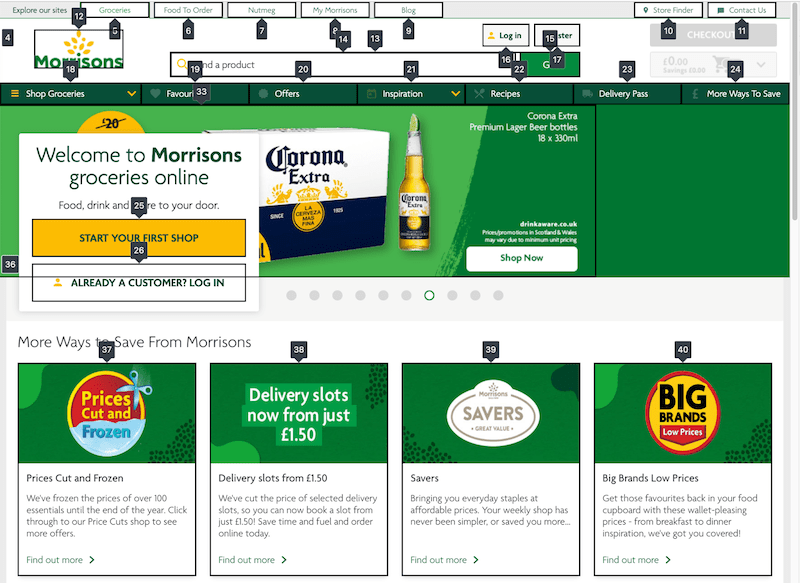Click the arrow next to Savers Find out more
Image resolution: width=800 pixels, height=583 pixels.
click(476, 560)
